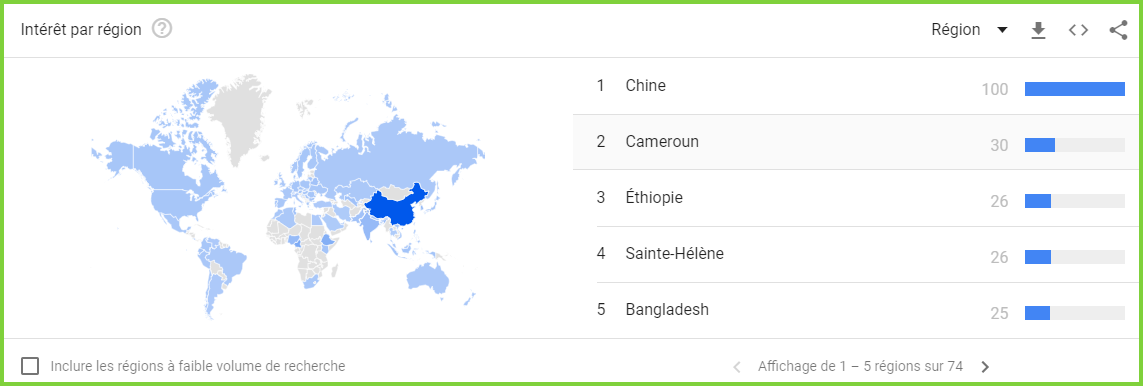
Task: Select the Cameroun row in the ranking
Action: point(857,142)
